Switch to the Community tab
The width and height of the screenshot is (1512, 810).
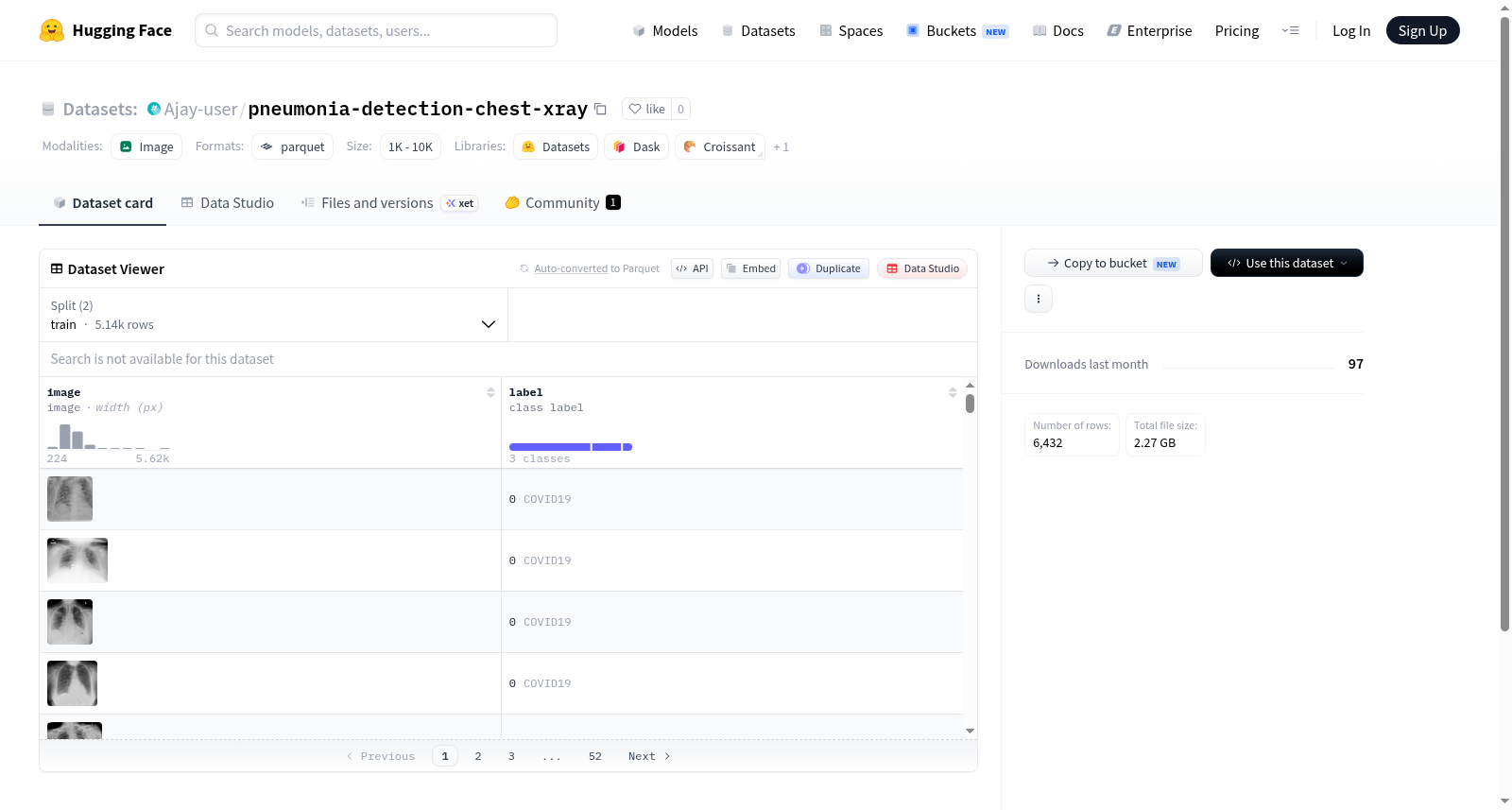point(562,203)
